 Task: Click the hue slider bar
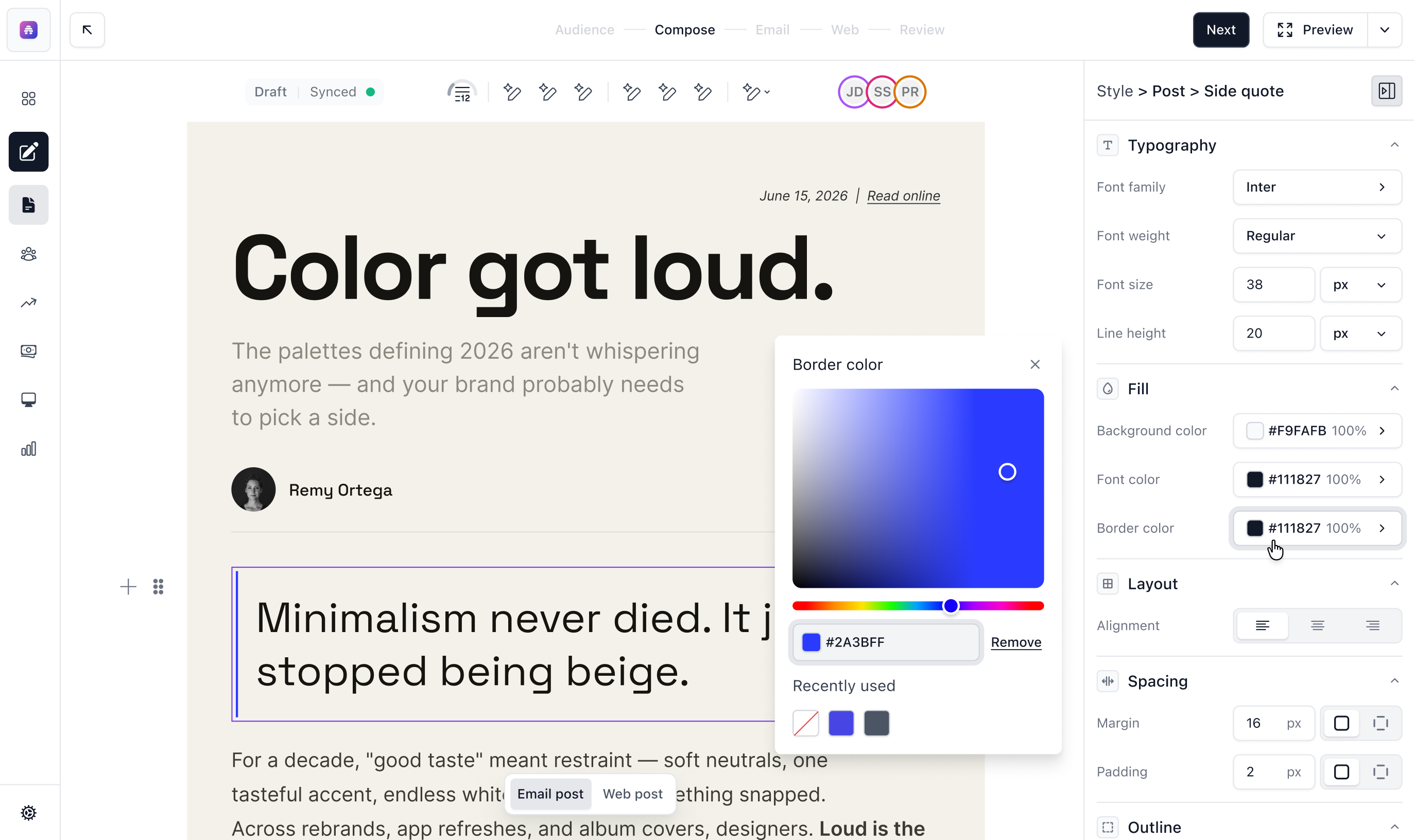(x=918, y=606)
